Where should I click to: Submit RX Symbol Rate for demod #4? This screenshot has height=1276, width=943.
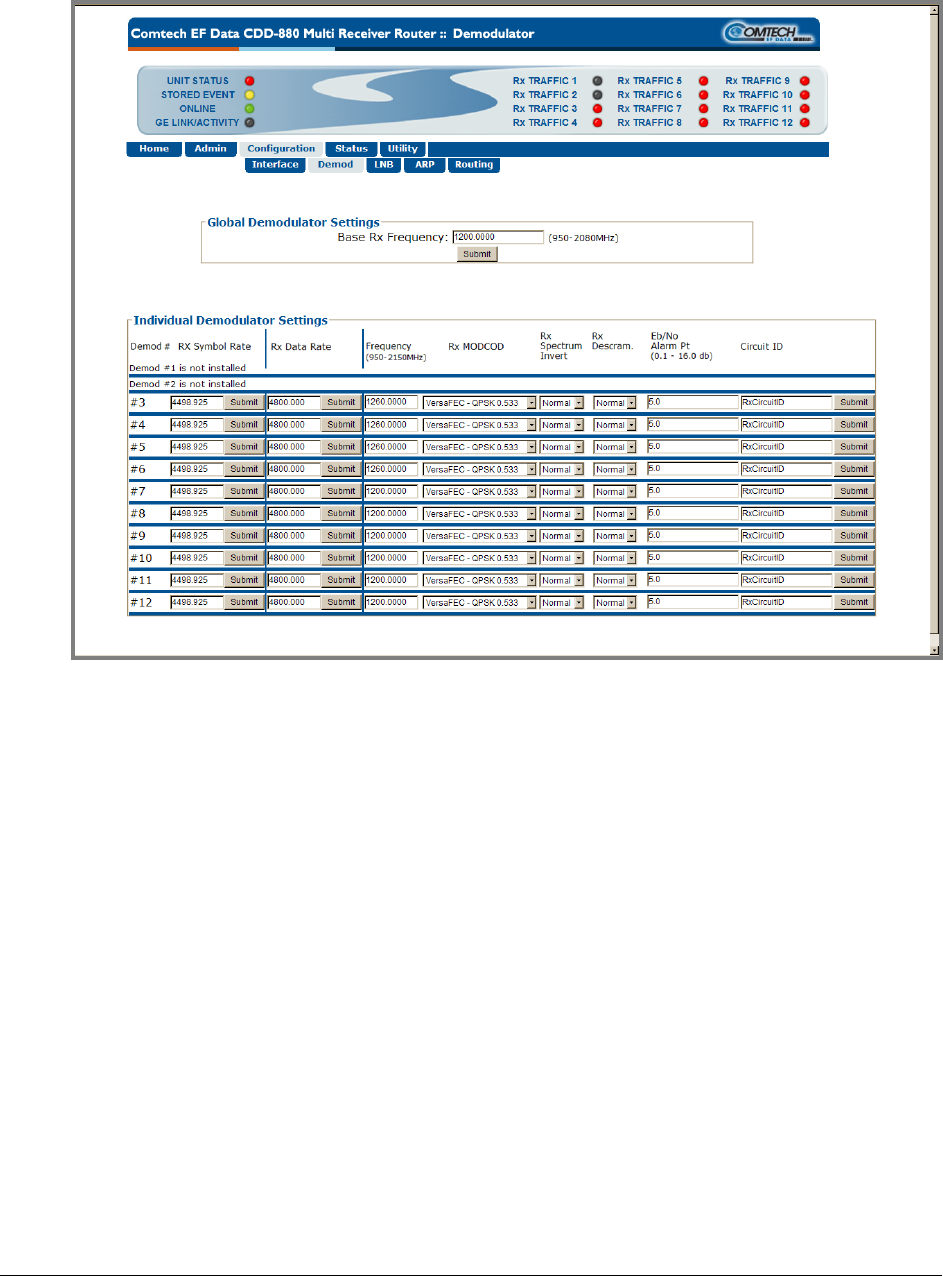(x=243, y=425)
